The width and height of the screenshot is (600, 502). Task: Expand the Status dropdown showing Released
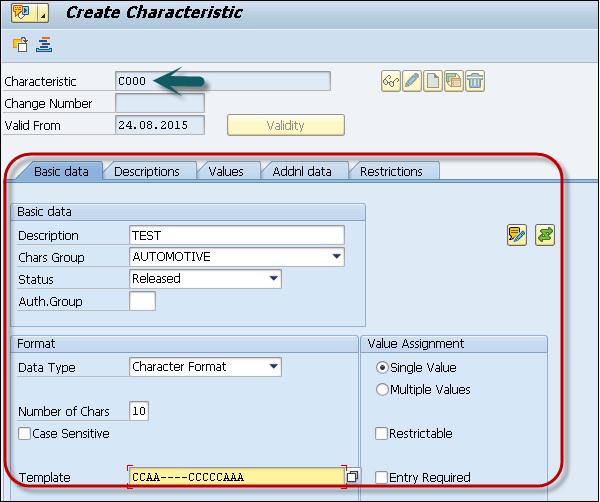tap(273, 279)
